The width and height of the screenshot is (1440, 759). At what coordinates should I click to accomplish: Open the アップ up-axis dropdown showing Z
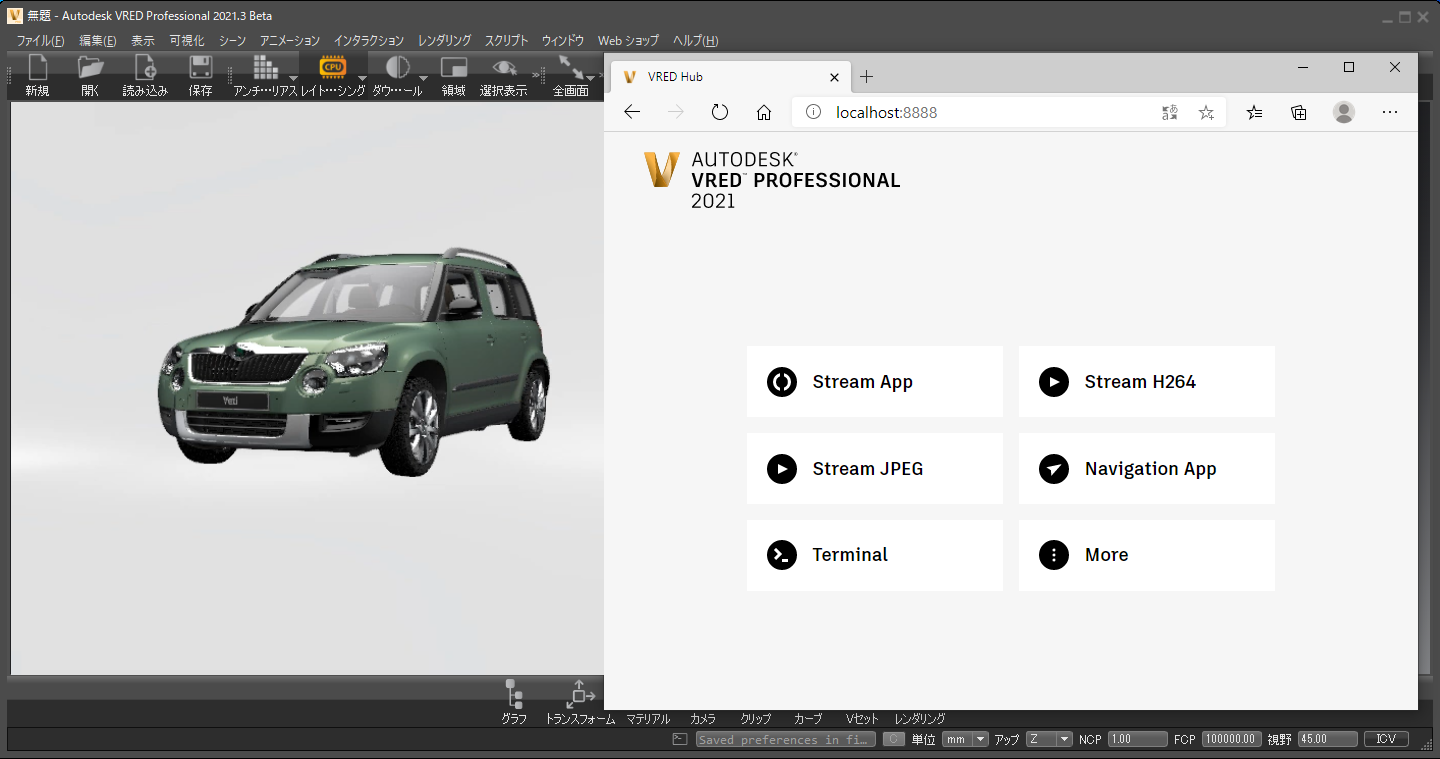[1049, 739]
